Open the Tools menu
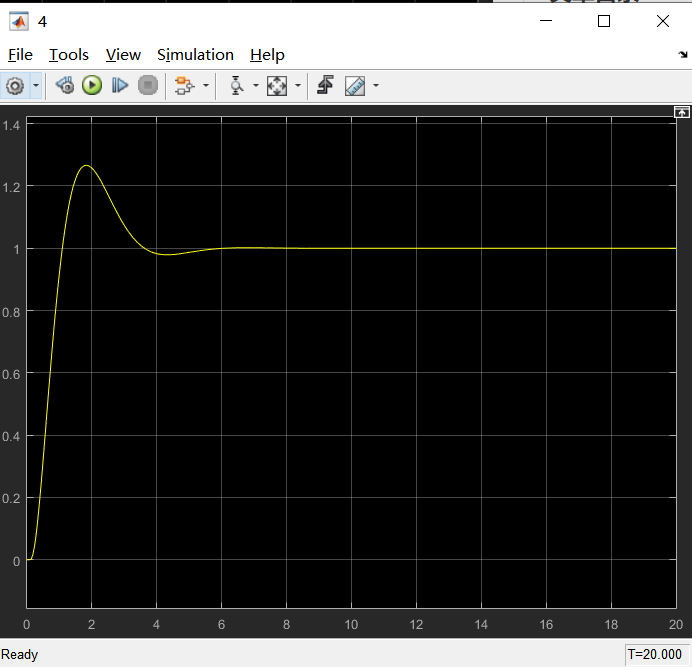 click(69, 55)
